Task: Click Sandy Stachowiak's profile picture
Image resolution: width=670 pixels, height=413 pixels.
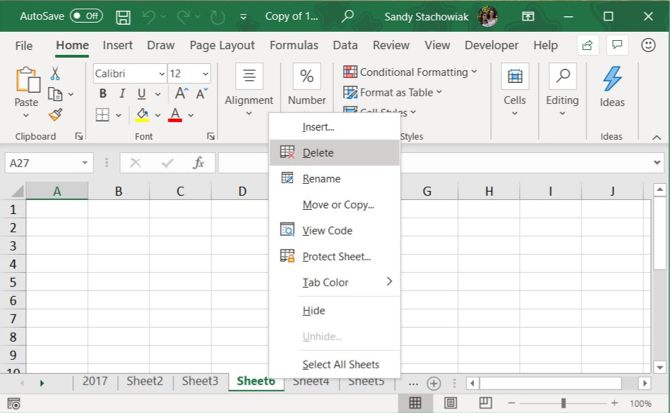Action: point(488,17)
